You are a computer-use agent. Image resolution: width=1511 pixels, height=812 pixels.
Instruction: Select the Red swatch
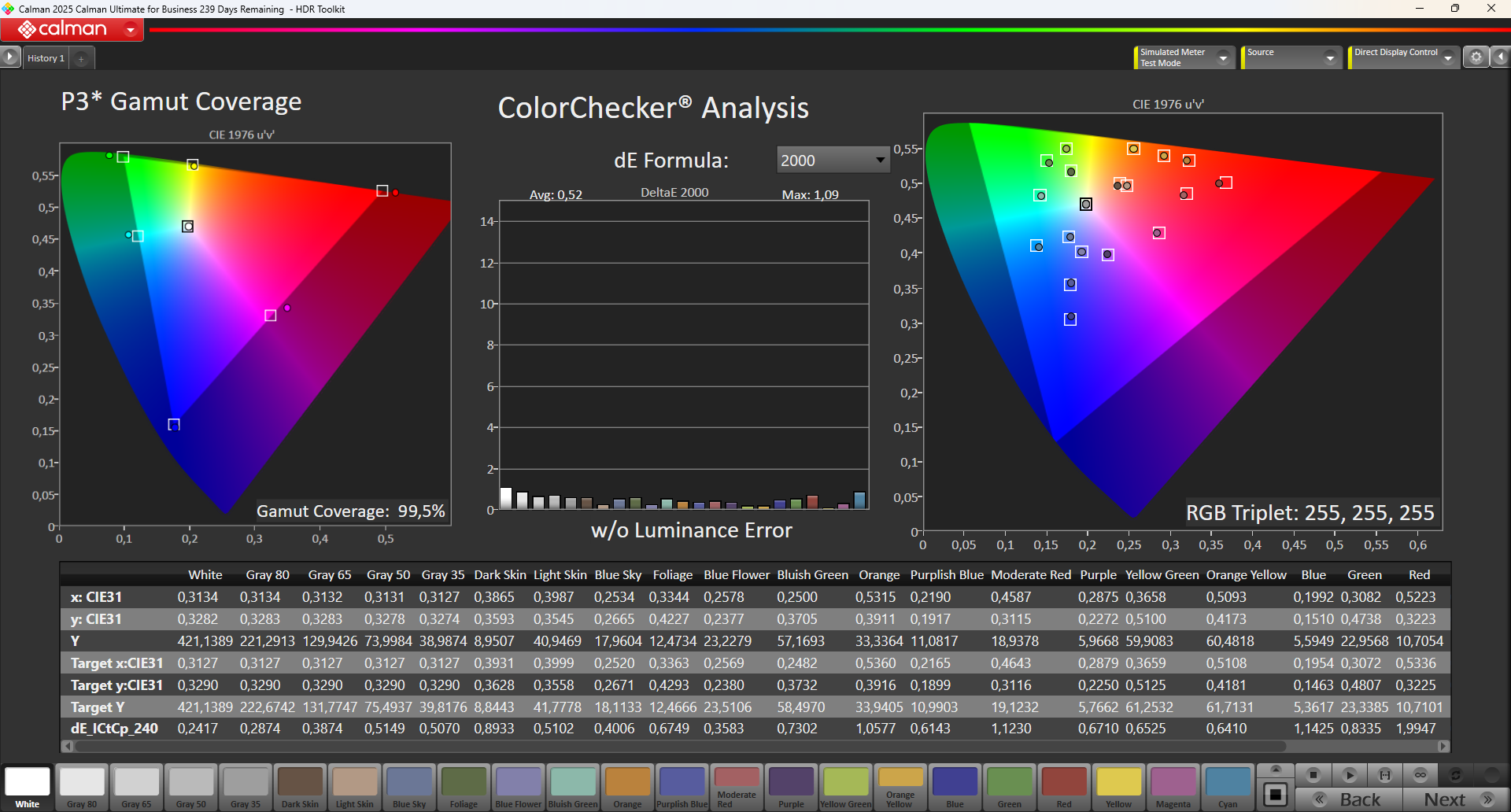1064,787
